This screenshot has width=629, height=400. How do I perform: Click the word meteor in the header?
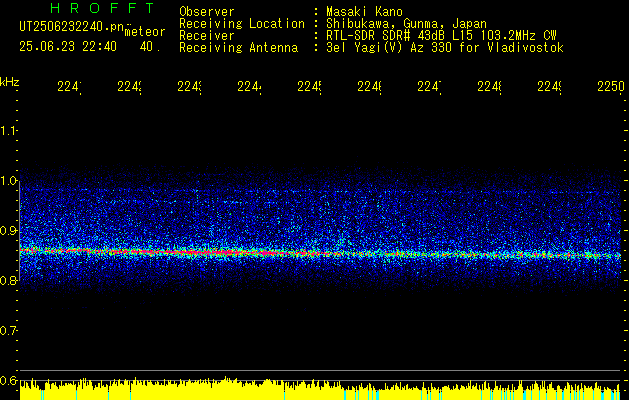(x=145, y=32)
